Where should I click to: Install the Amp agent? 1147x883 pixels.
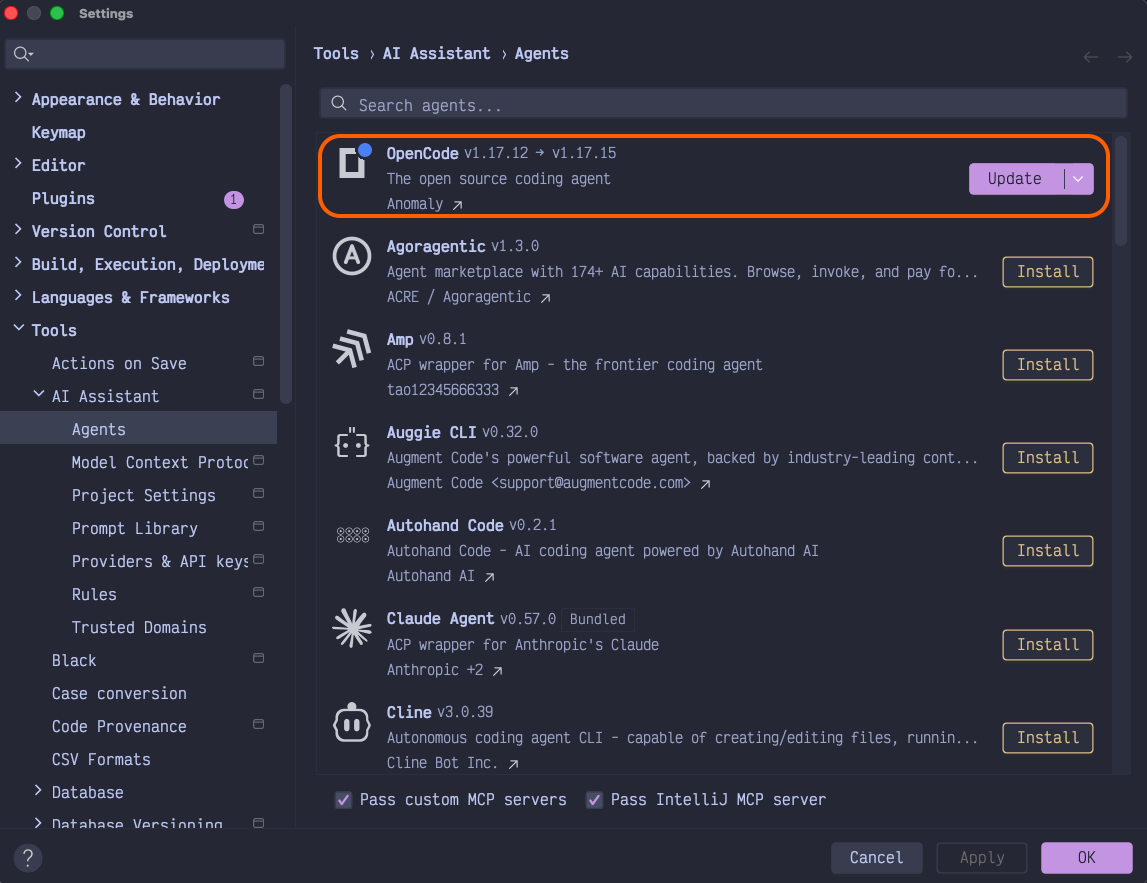click(1048, 365)
